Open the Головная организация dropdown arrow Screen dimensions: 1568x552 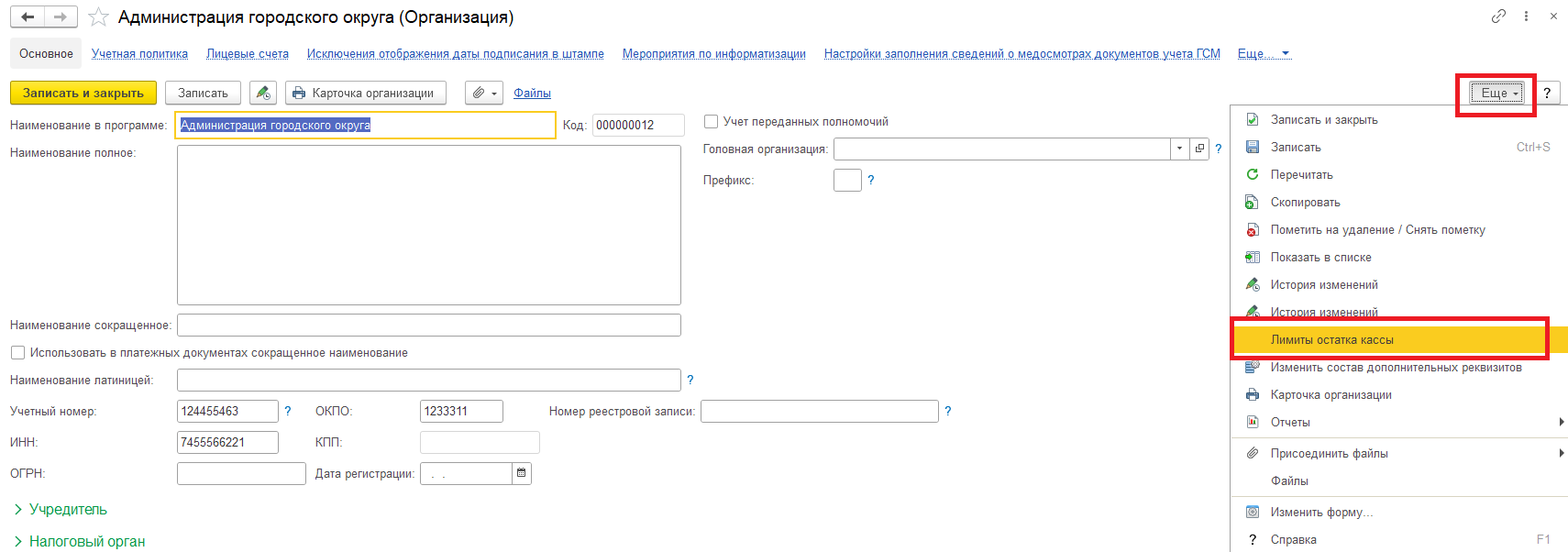tap(1179, 149)
